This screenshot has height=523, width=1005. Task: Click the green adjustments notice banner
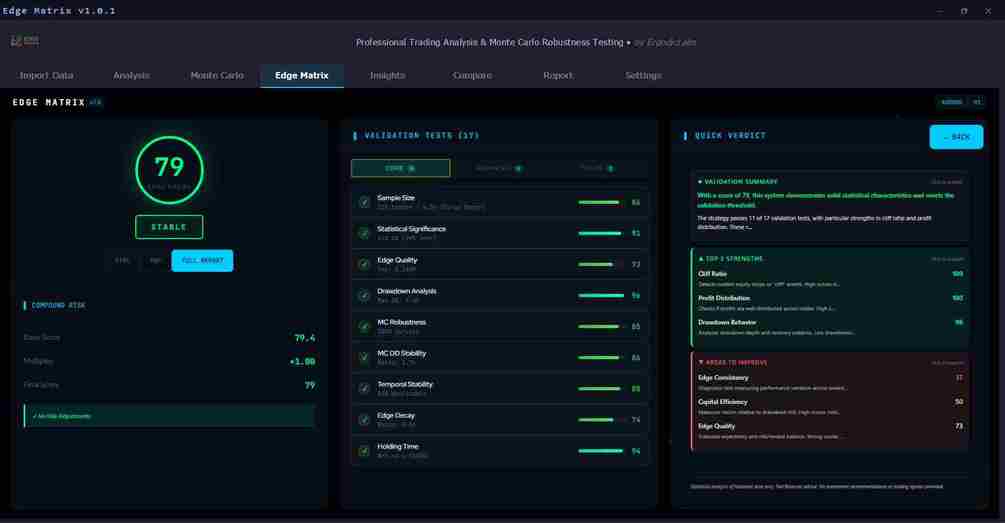169,416
